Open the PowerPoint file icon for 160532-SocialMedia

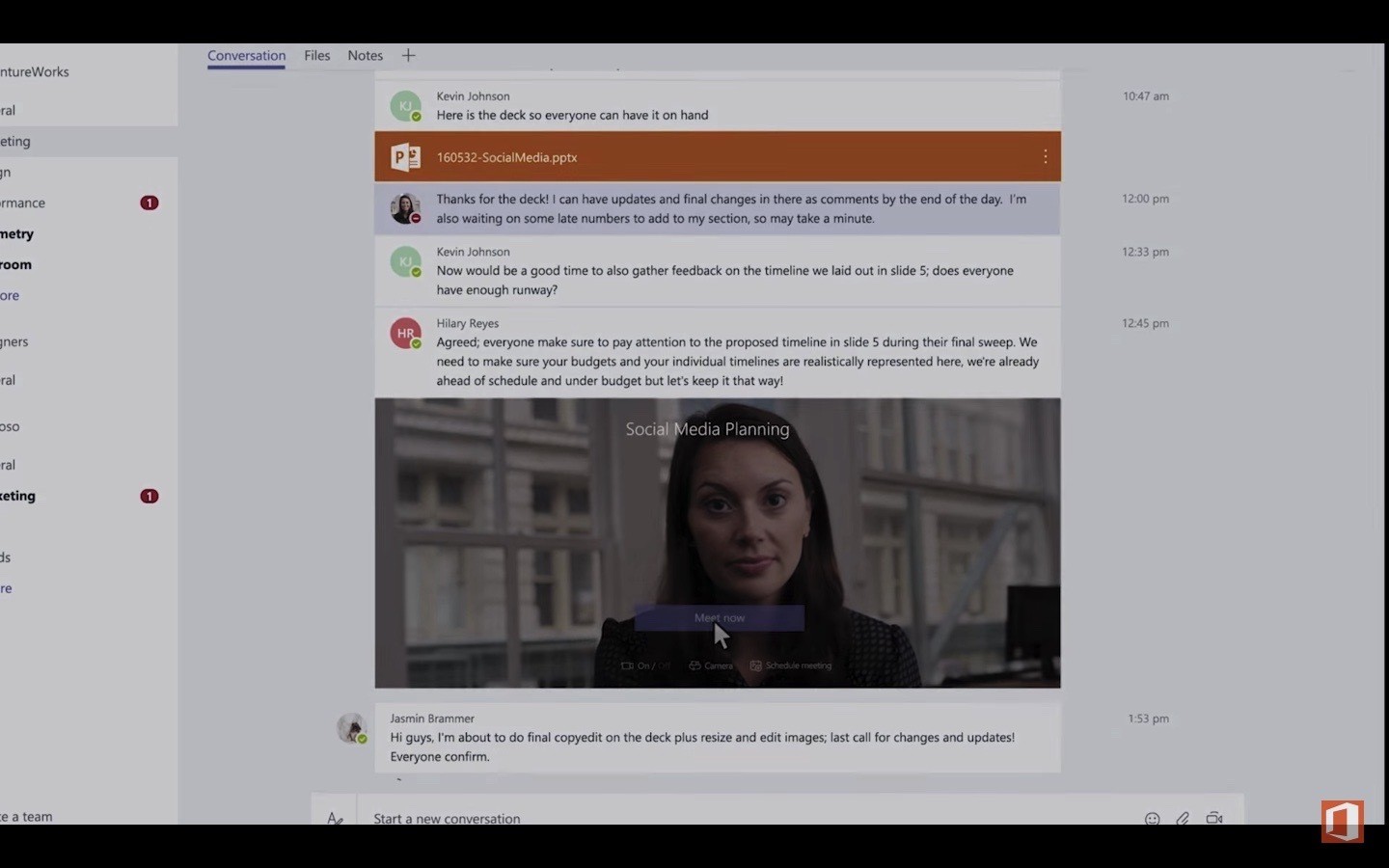tap(405, 157)
